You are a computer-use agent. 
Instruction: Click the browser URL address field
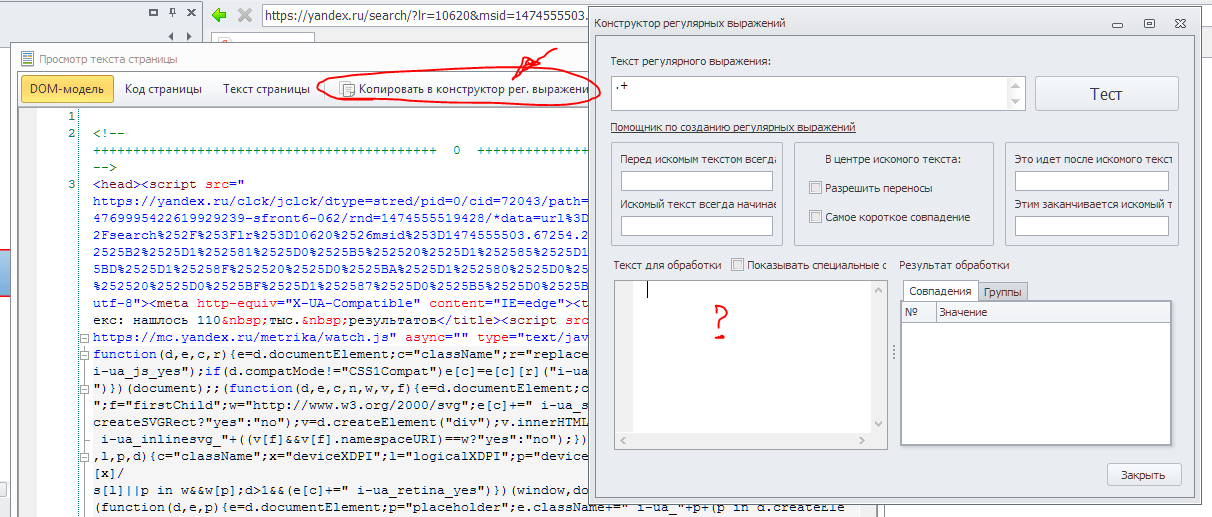[425, 15]
